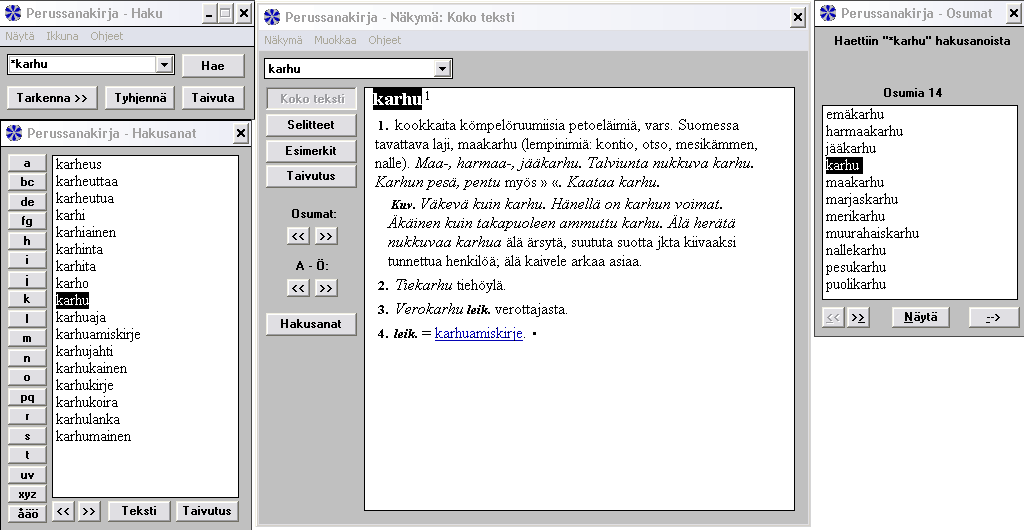Click the Teksti button below the headword list
The image size is (1024, 530).
click(139, 511)
